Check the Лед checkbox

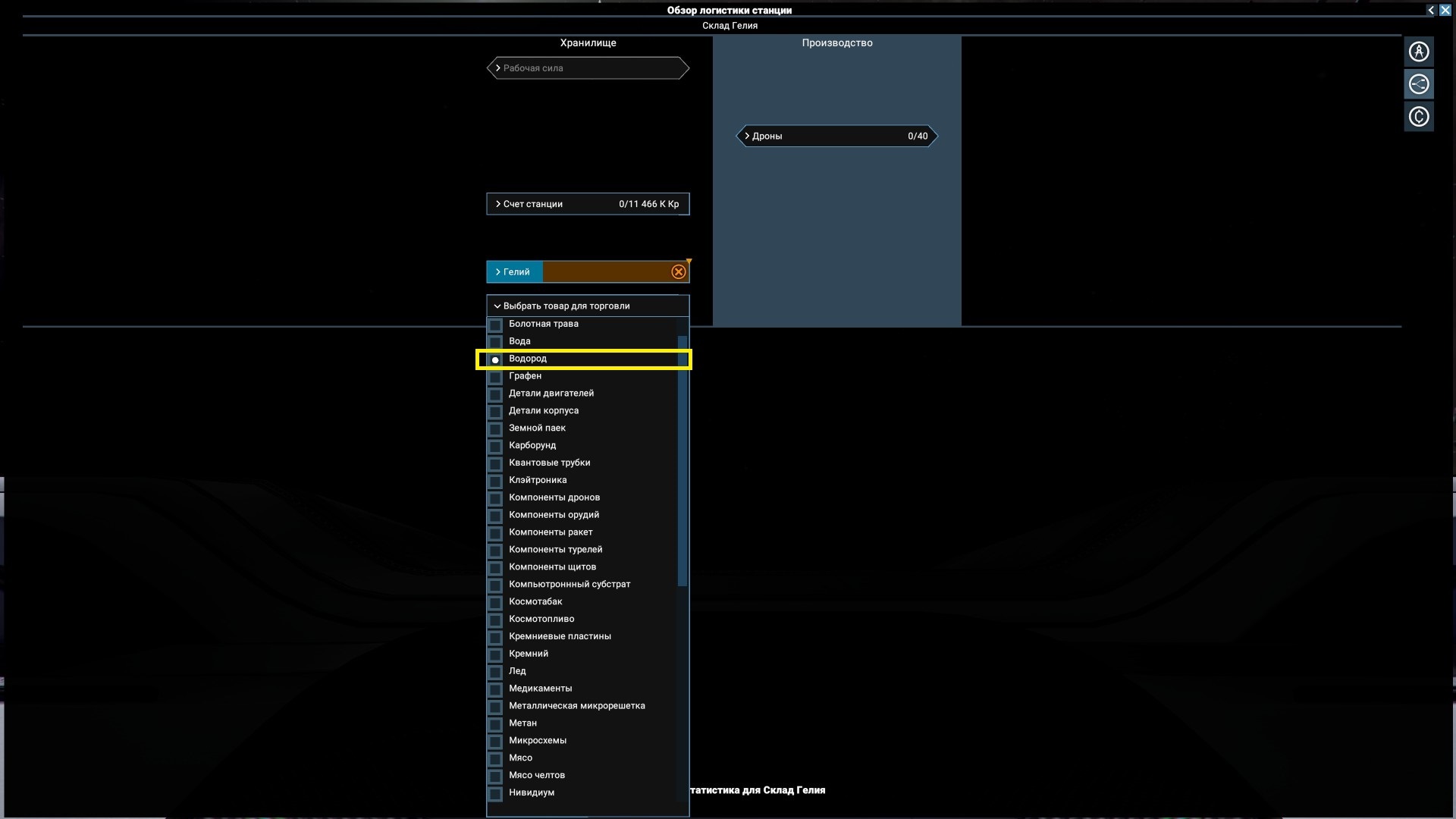point(495,673)
